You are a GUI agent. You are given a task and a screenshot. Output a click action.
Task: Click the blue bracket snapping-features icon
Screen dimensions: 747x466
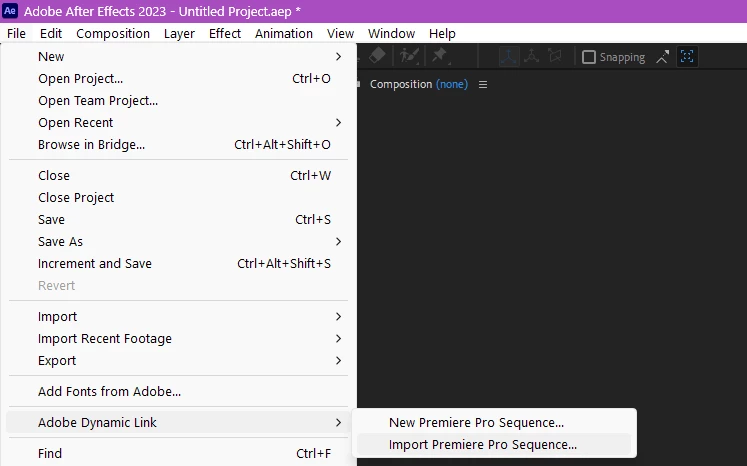click(687, 57)
